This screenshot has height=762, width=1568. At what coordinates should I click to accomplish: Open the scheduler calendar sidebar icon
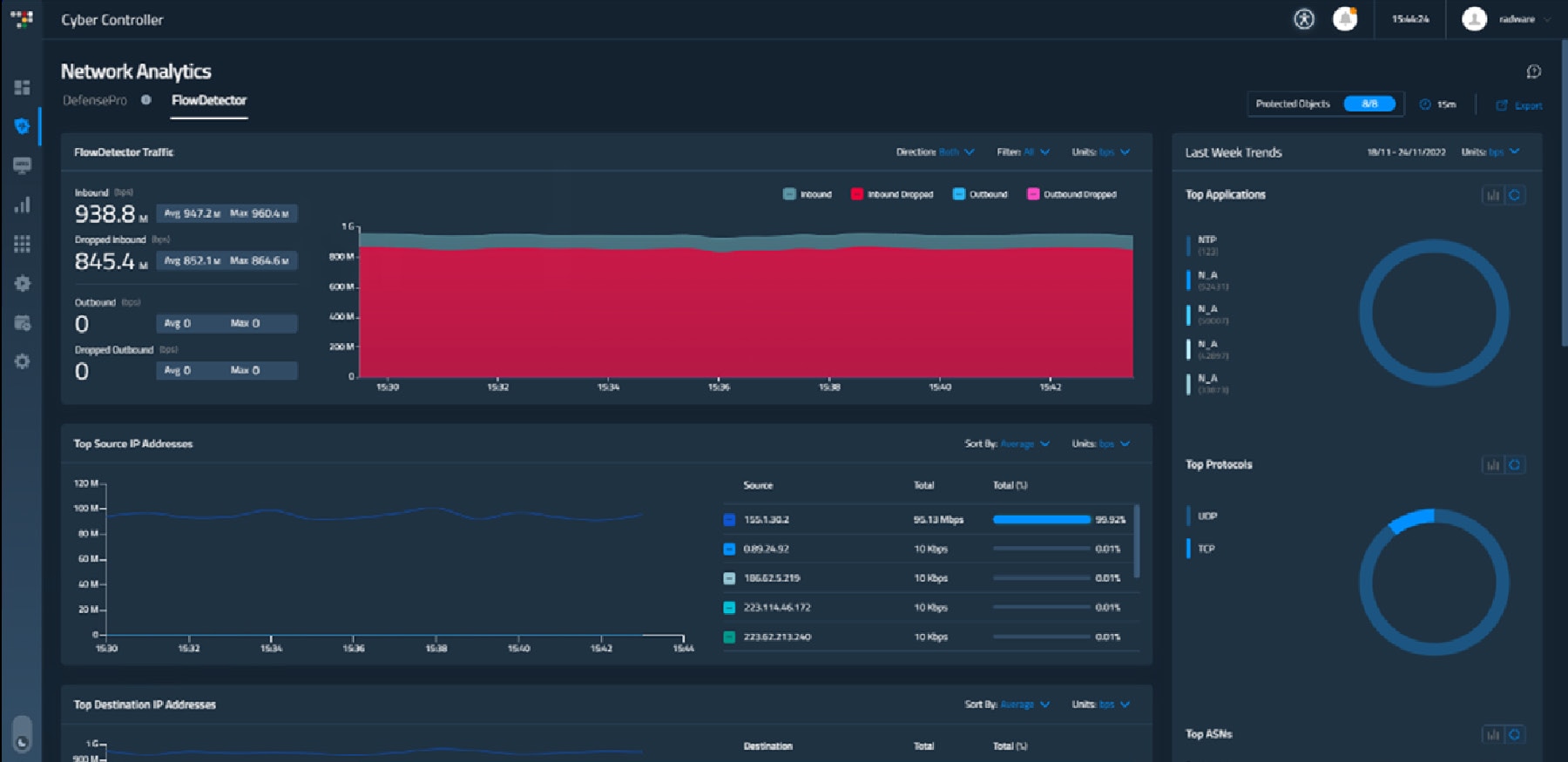click(x=22, y=322)
